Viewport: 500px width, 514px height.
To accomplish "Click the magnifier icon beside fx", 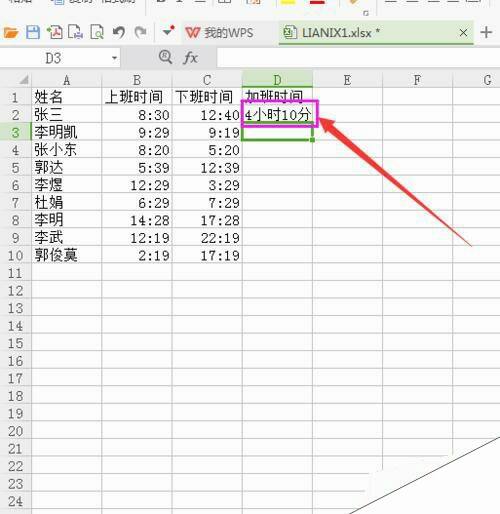I will [165, 57].
